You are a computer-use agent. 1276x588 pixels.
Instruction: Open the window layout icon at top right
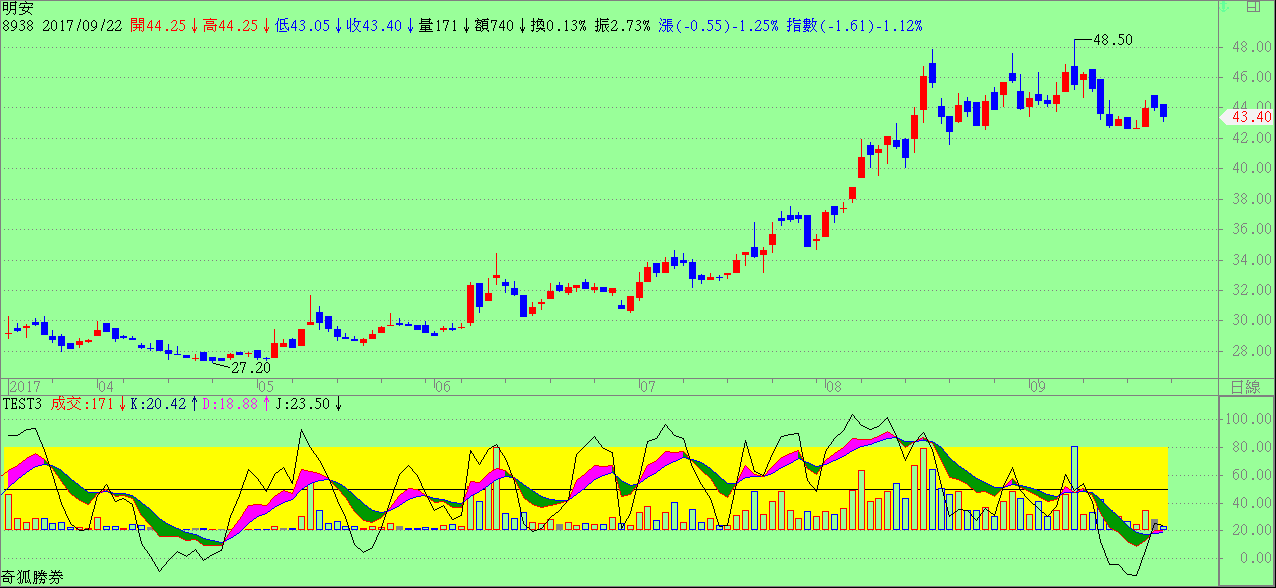[1254, 6]
